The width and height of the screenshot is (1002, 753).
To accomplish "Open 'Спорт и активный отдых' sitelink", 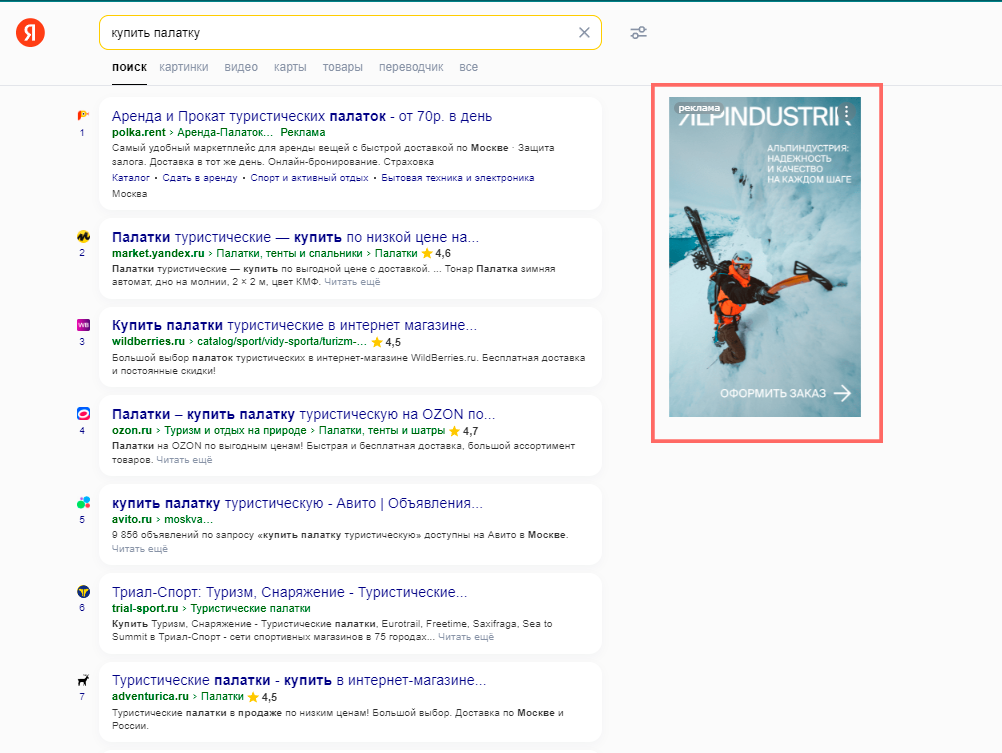I will pos(309,178).
